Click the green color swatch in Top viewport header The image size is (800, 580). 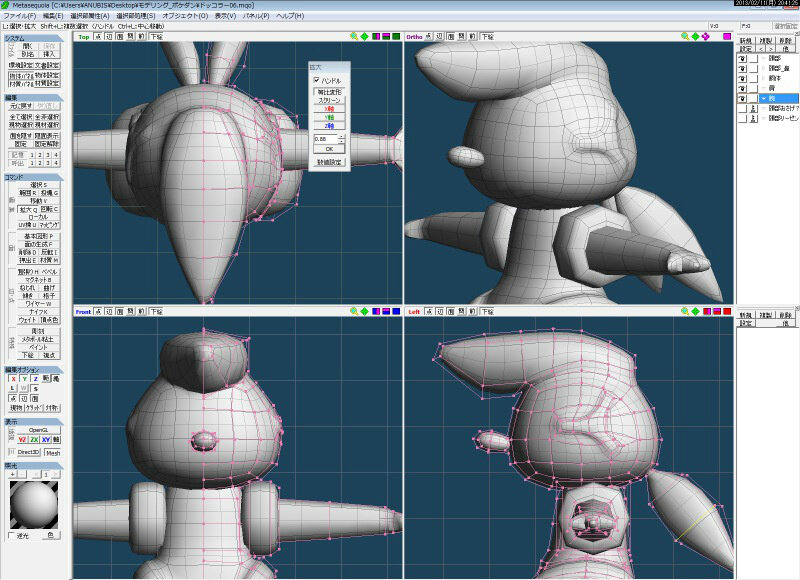pos(396,36)
